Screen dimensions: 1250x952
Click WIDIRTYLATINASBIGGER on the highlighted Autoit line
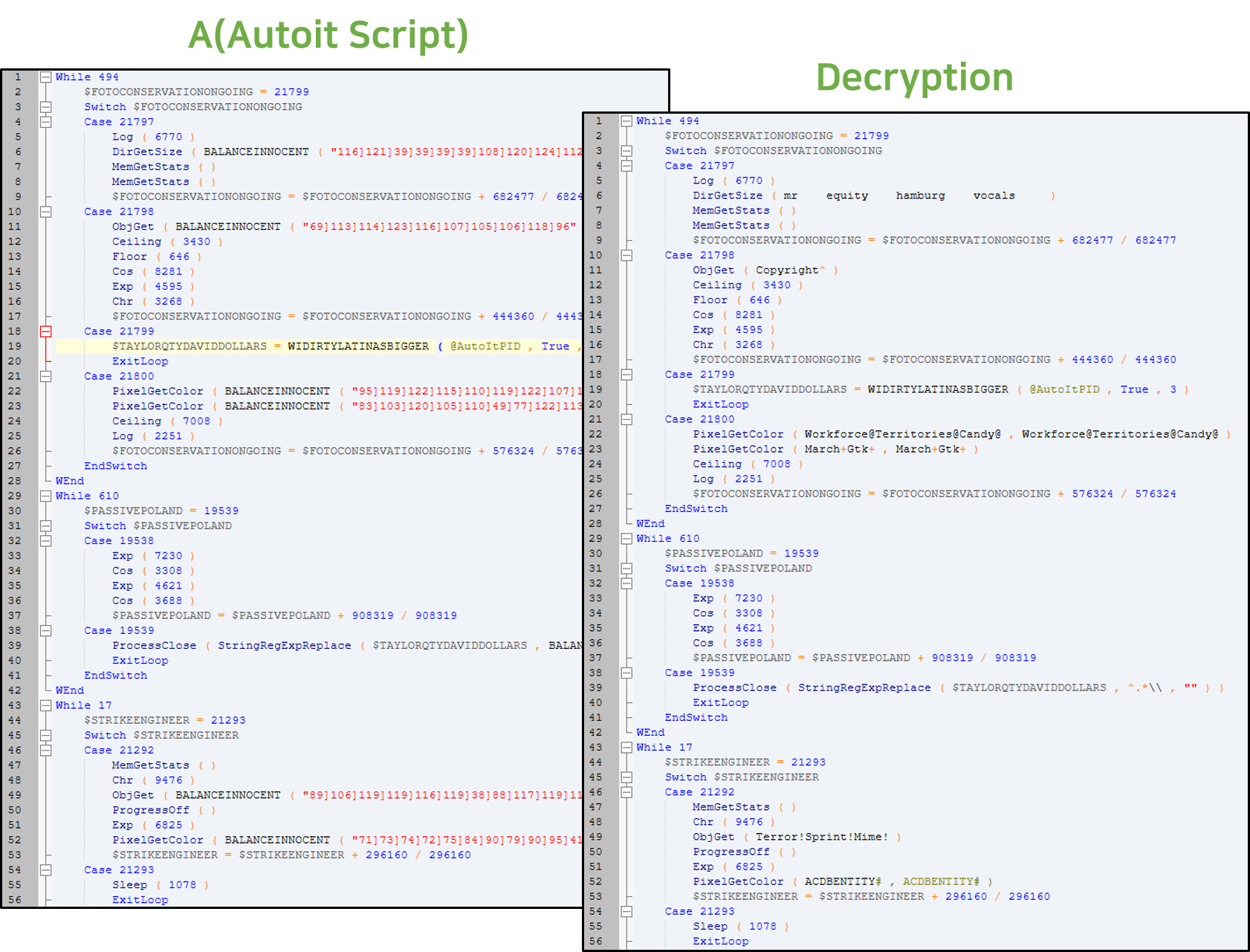[358, 346]
